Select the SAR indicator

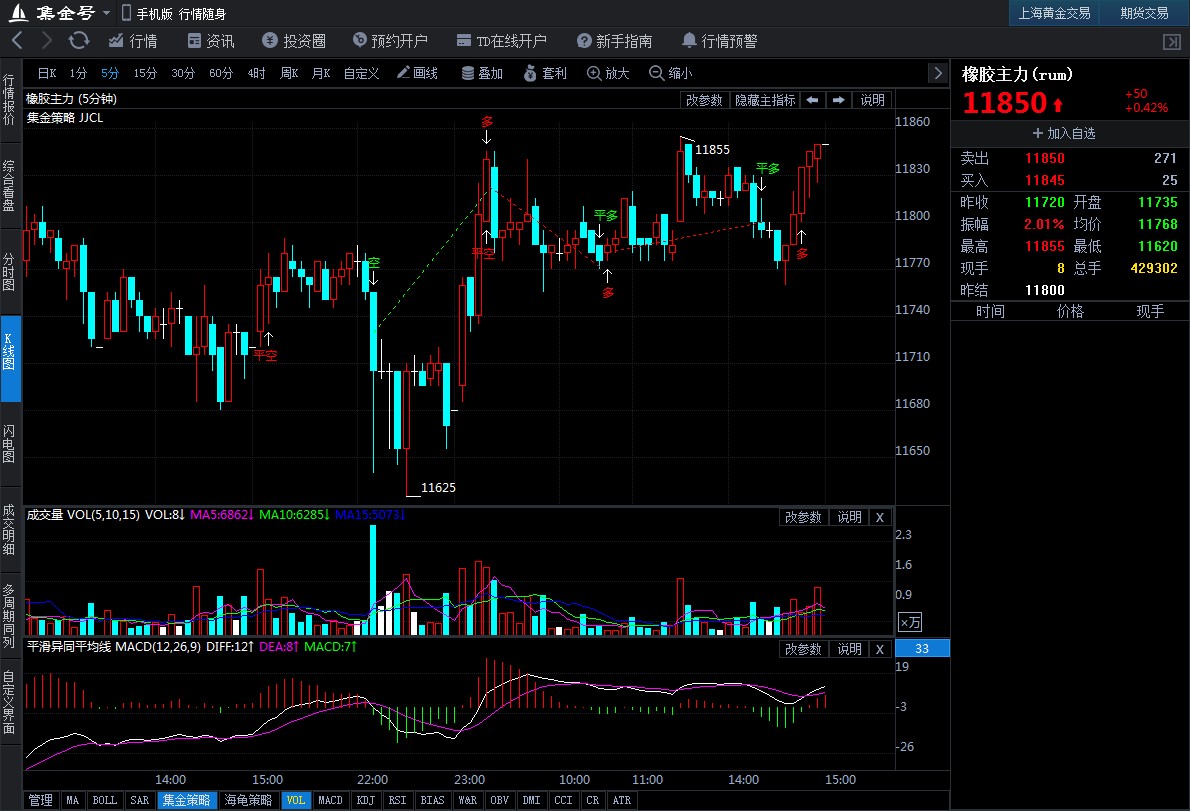click(140, 800)
